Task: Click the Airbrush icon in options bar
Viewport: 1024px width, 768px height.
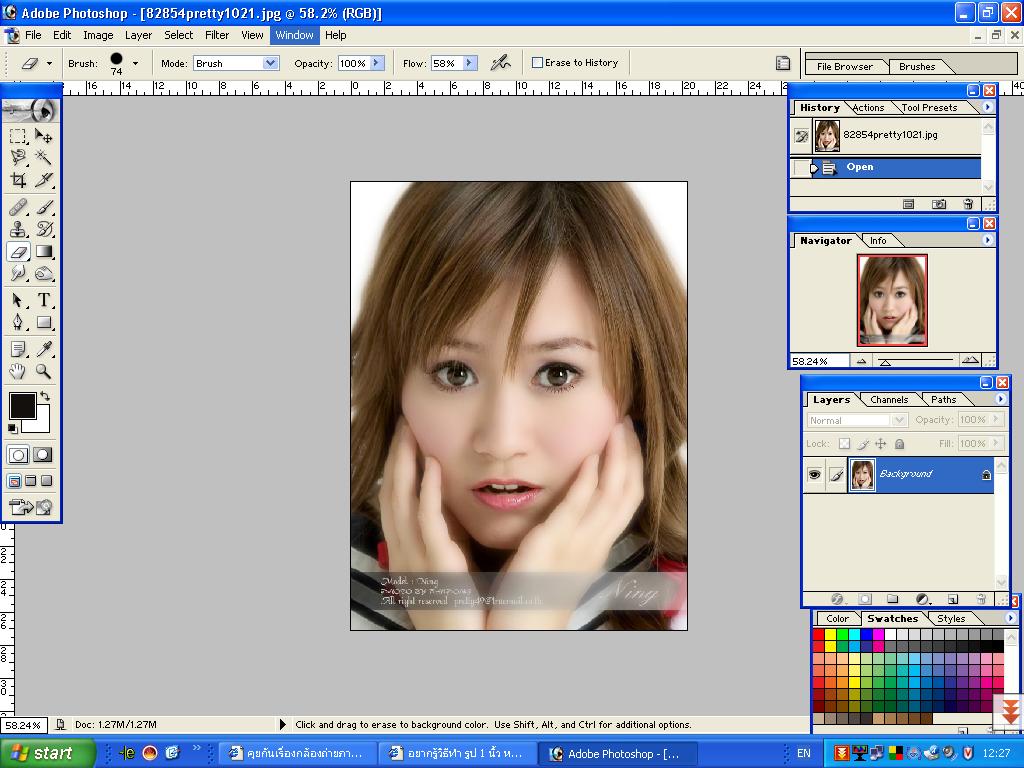Action: pyautogui.click(x=500, y=62)
